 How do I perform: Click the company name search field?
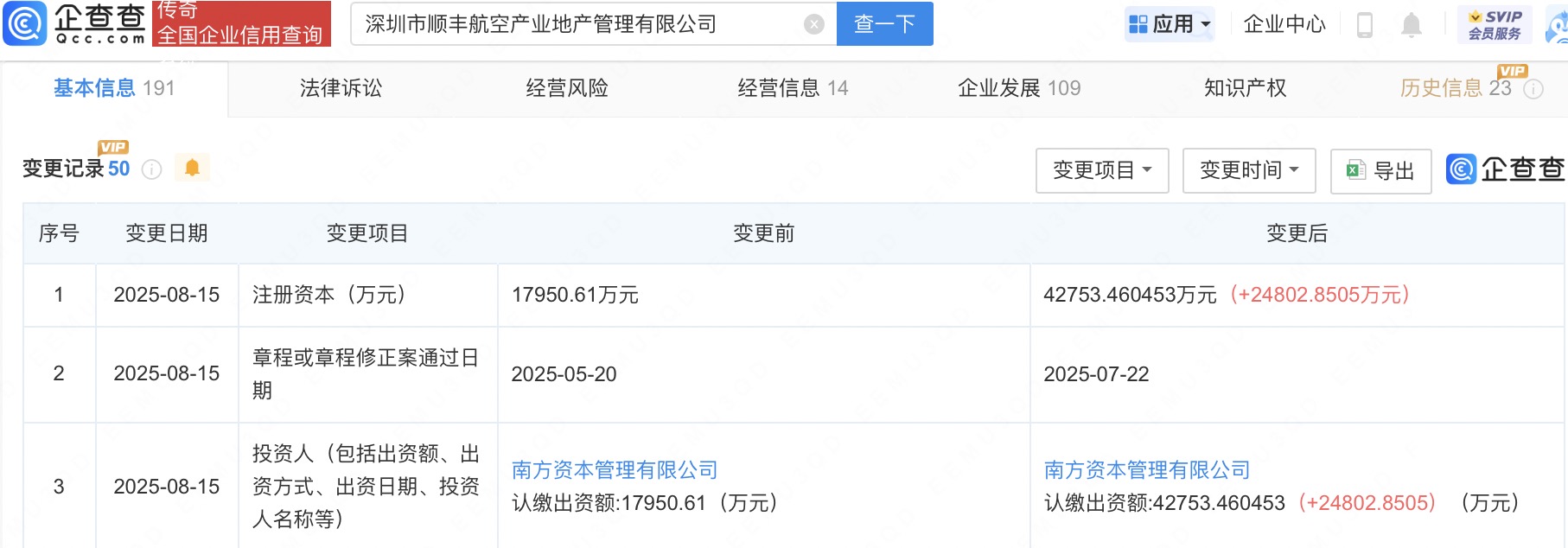coord(580,24)
